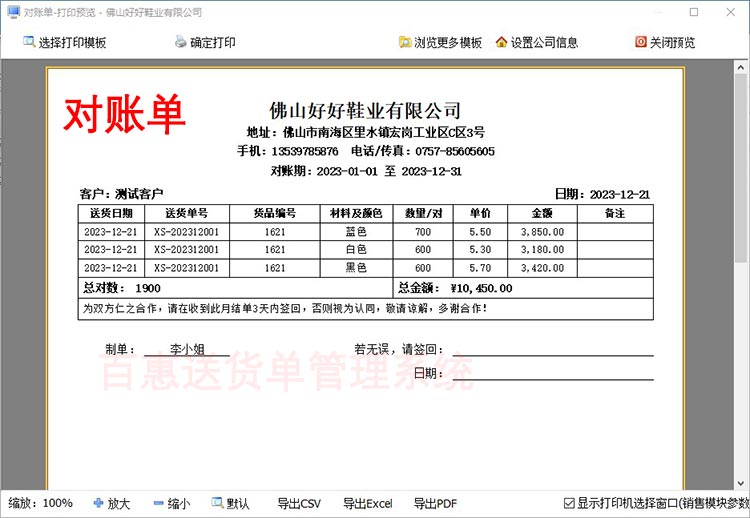Screen dimensions: 750x518
Task: Browse more templates via 浏览更多模板
Action: [441, 42]
